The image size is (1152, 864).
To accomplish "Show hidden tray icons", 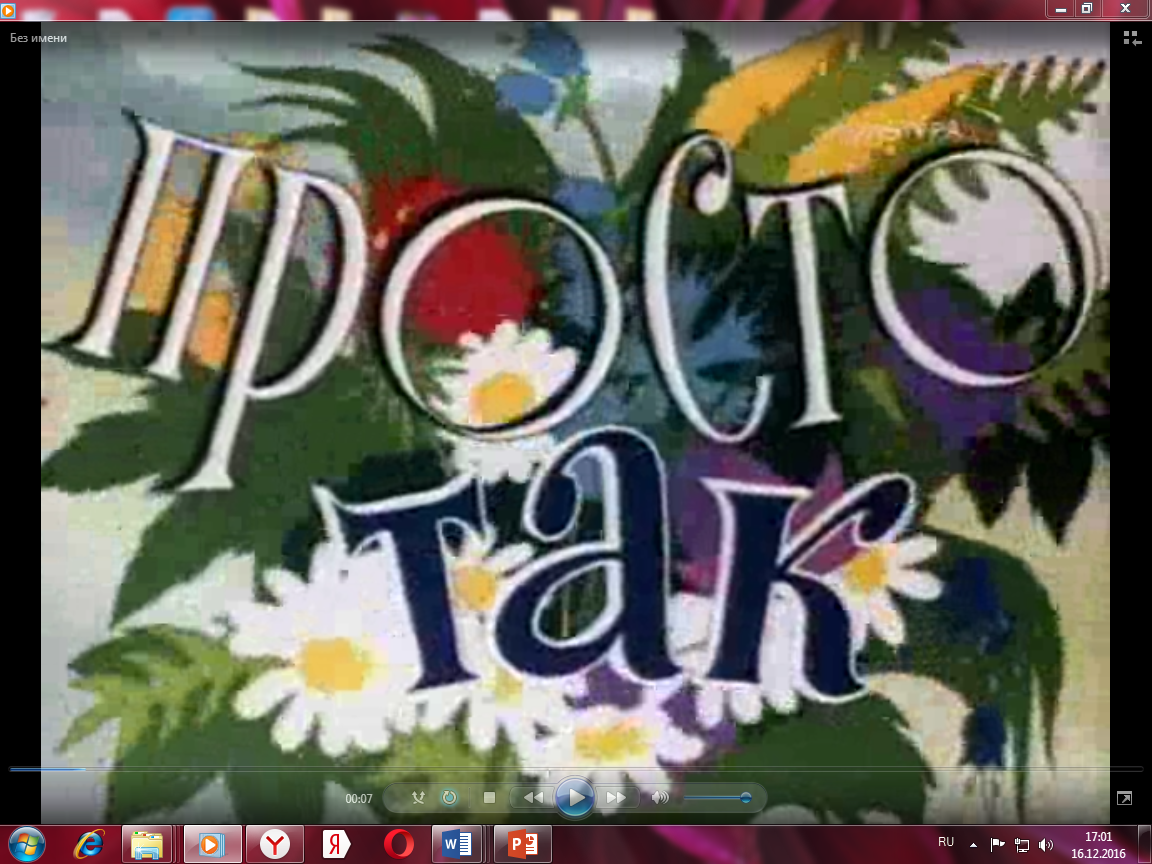I will pos(973,845).
